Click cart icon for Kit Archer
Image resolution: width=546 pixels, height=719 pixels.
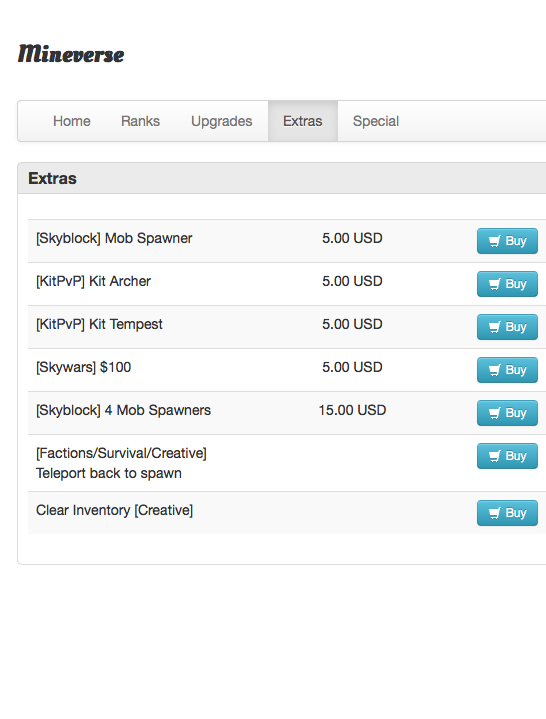494,284
